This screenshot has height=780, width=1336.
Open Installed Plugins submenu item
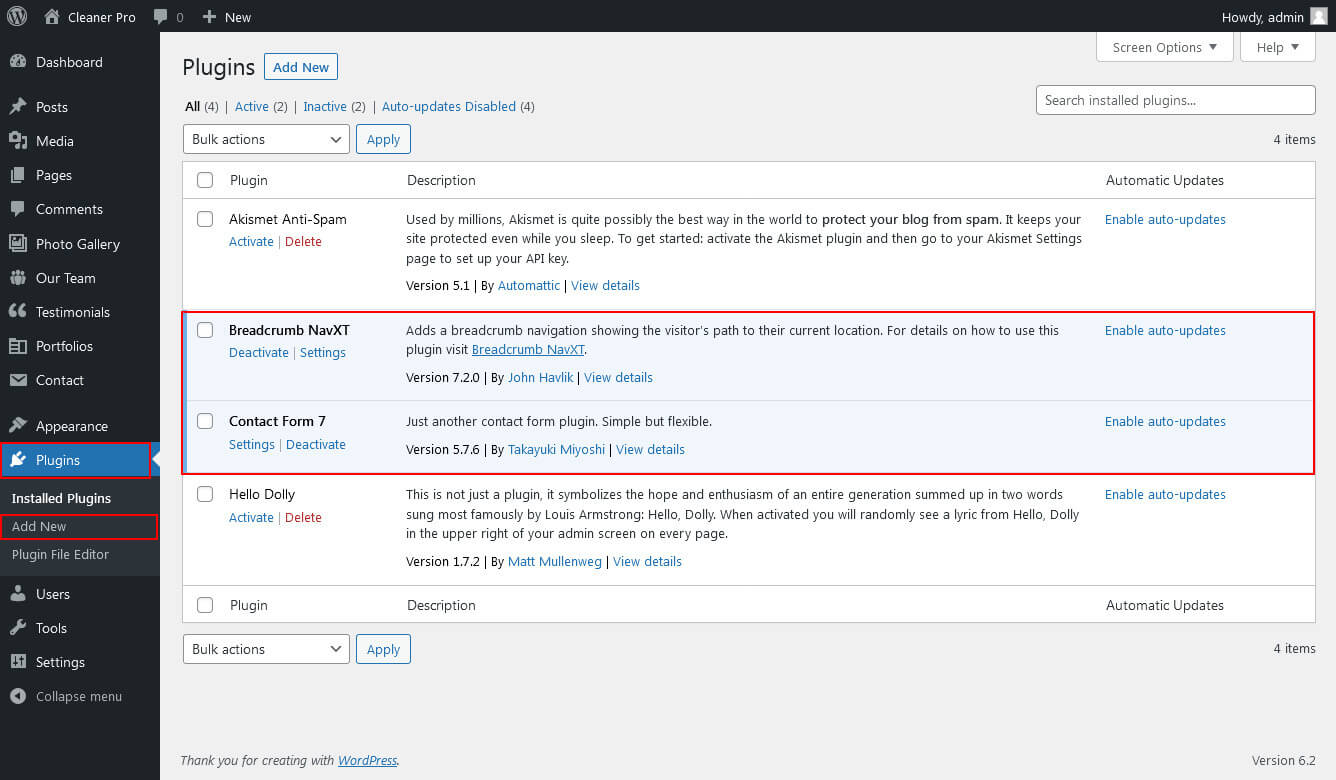[61, 498]
